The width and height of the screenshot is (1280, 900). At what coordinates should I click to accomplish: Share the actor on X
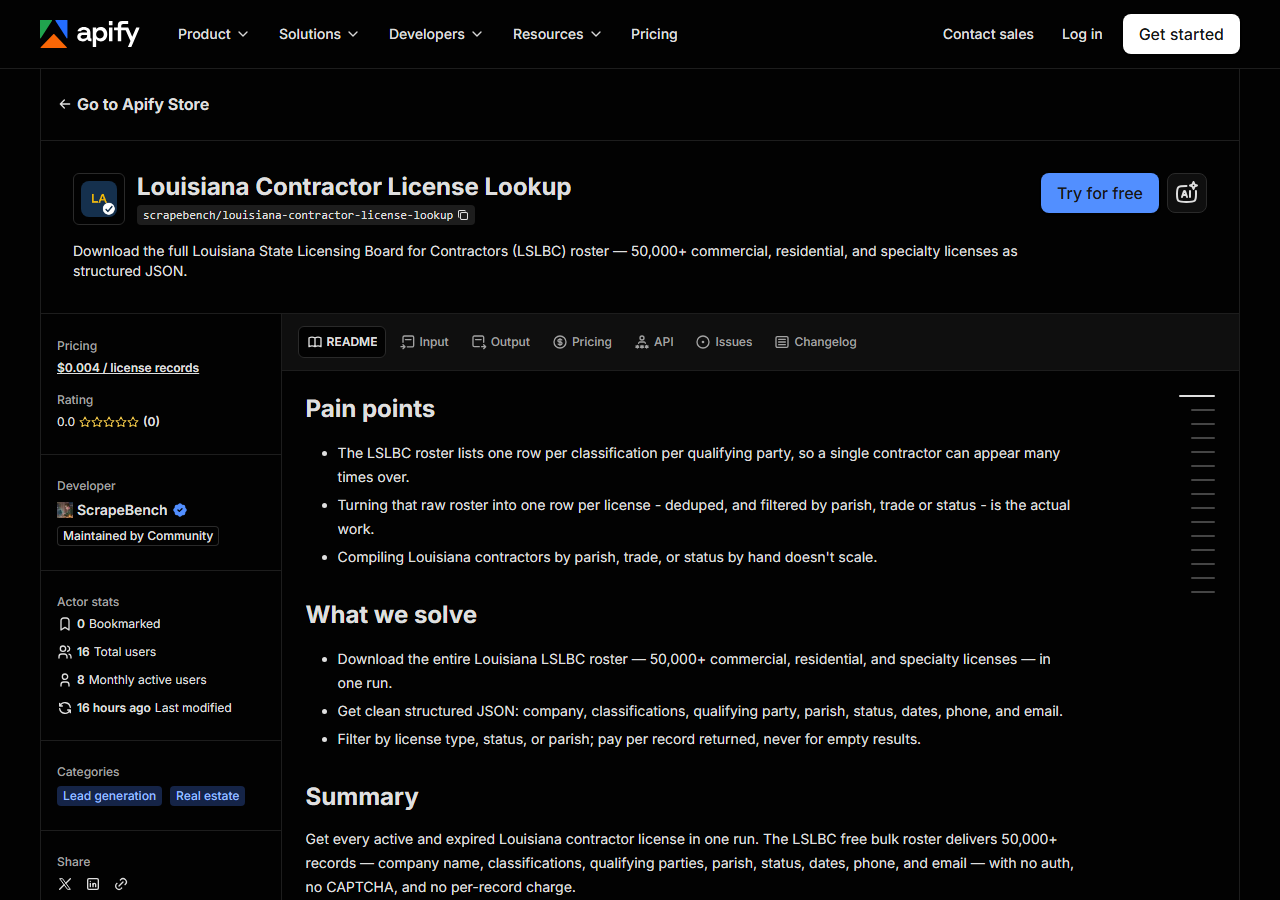click(x=65, y=884)
